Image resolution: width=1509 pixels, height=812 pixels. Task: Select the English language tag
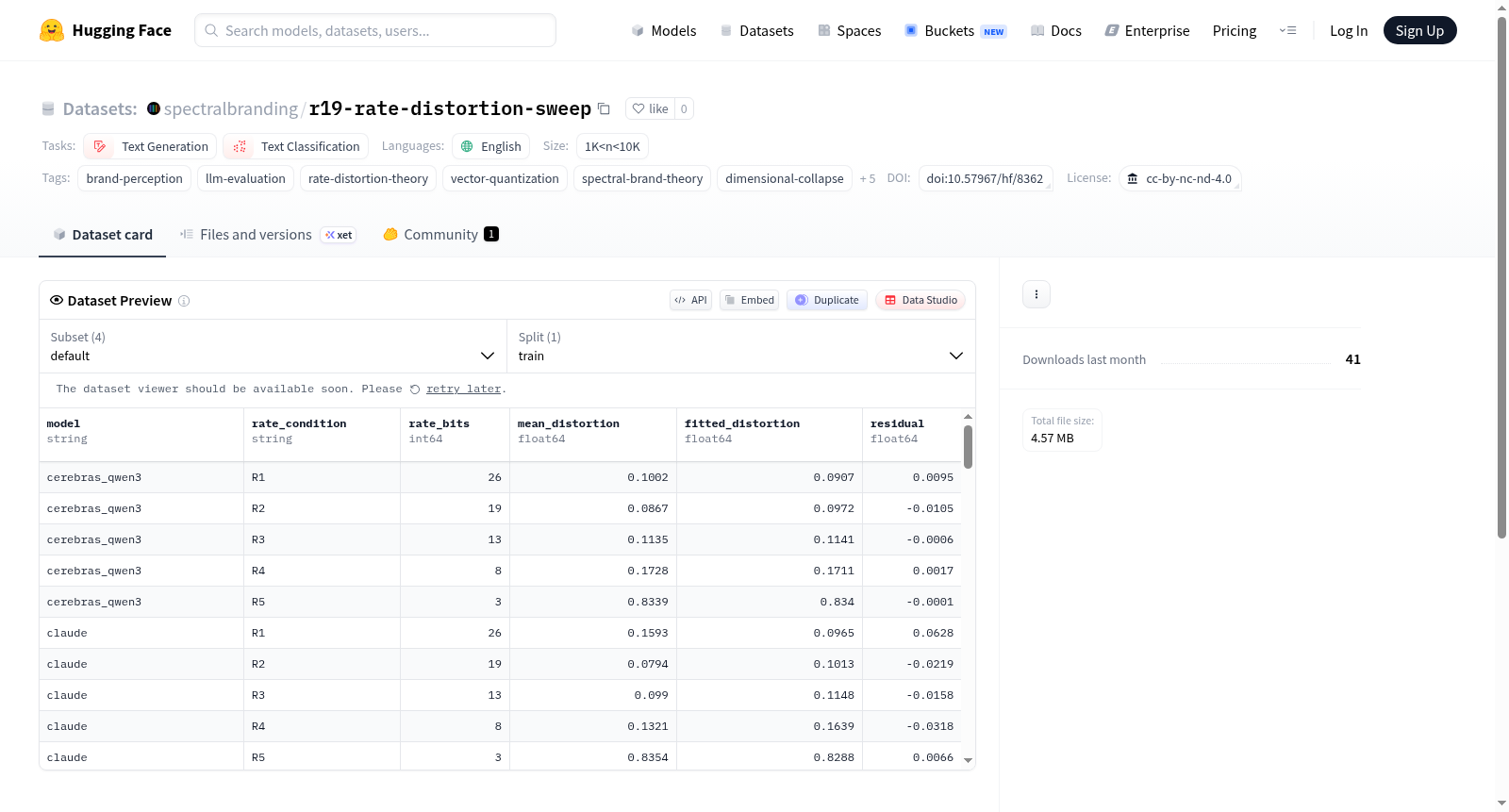(490, 146)
